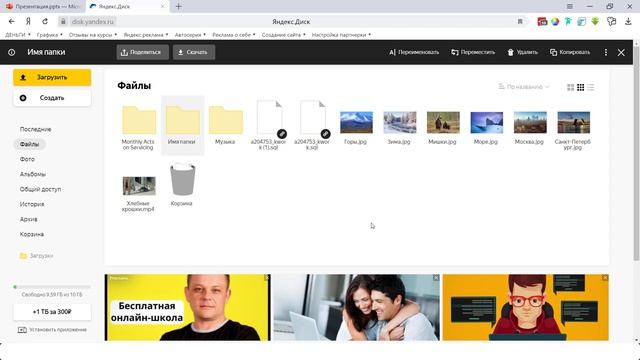
Task: Move folder via Переместить
Action: (x=473, y=52)
